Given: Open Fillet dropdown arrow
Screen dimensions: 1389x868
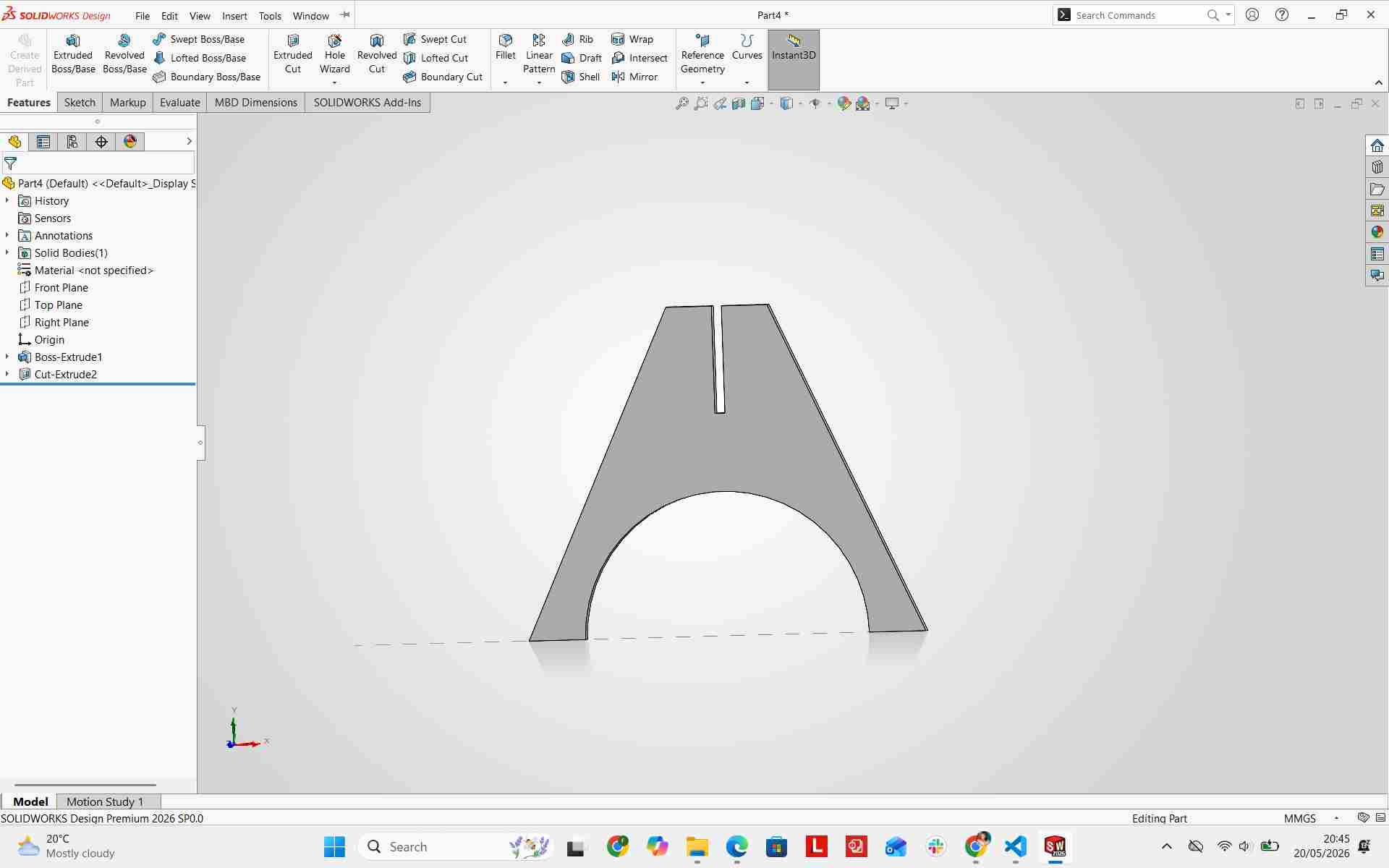Looking at the screenshot, I should [x=505, y=82].
